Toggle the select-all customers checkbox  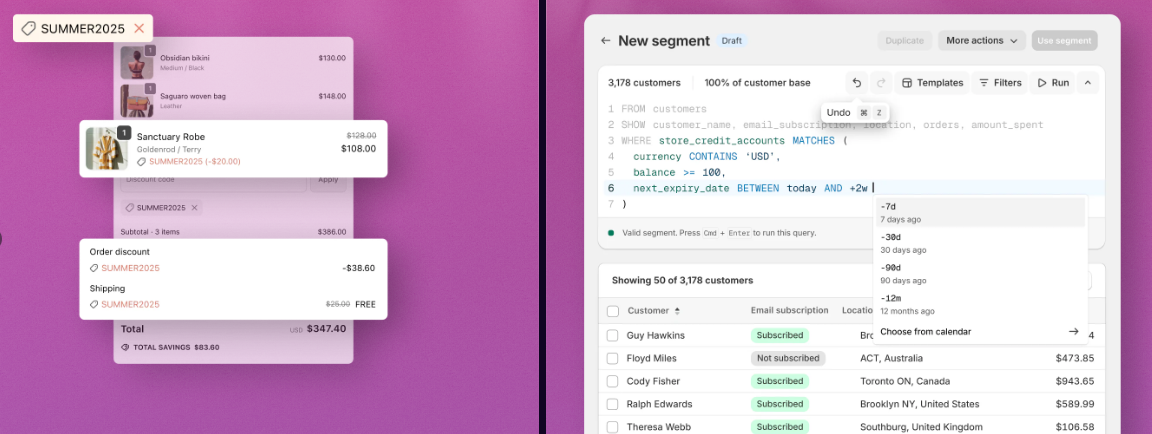pos(612,311)
